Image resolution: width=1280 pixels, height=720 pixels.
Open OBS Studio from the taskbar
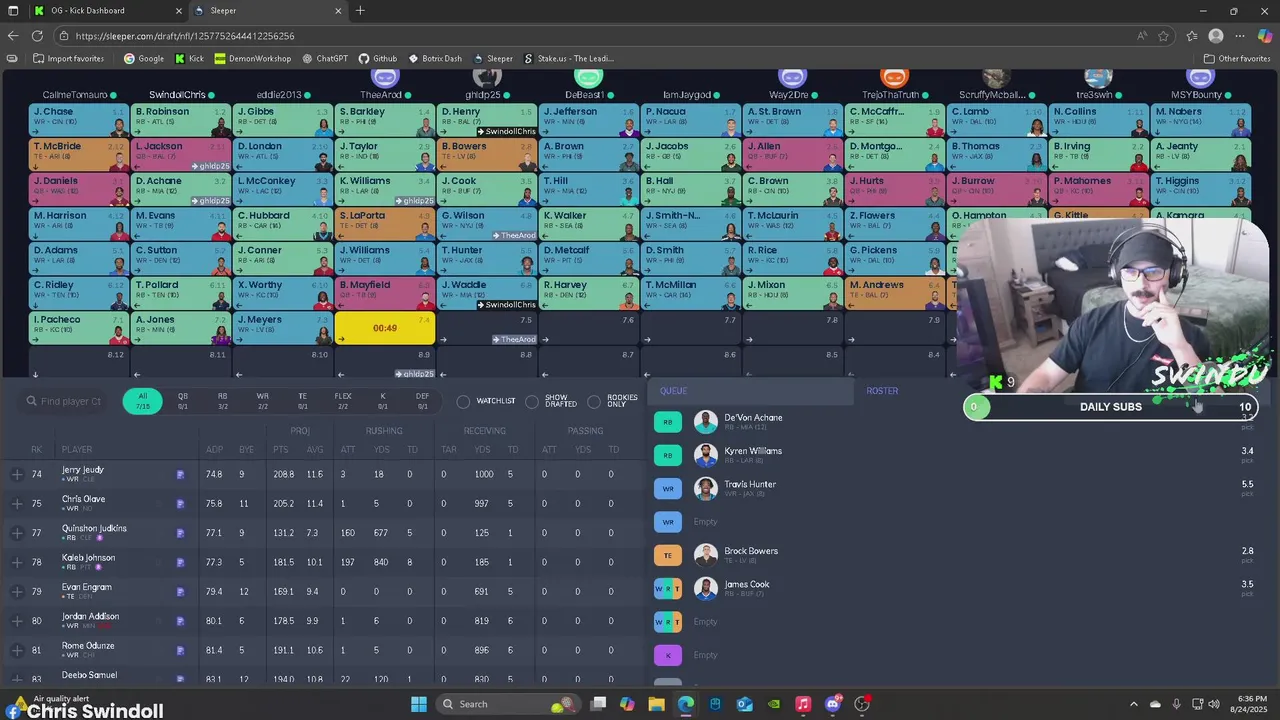point(862,704)
